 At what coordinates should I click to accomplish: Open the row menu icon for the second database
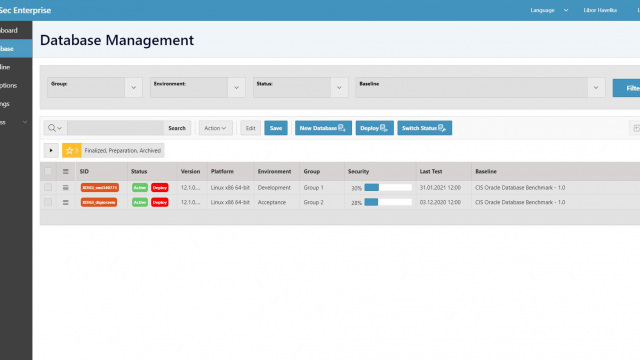coord(65,202)
